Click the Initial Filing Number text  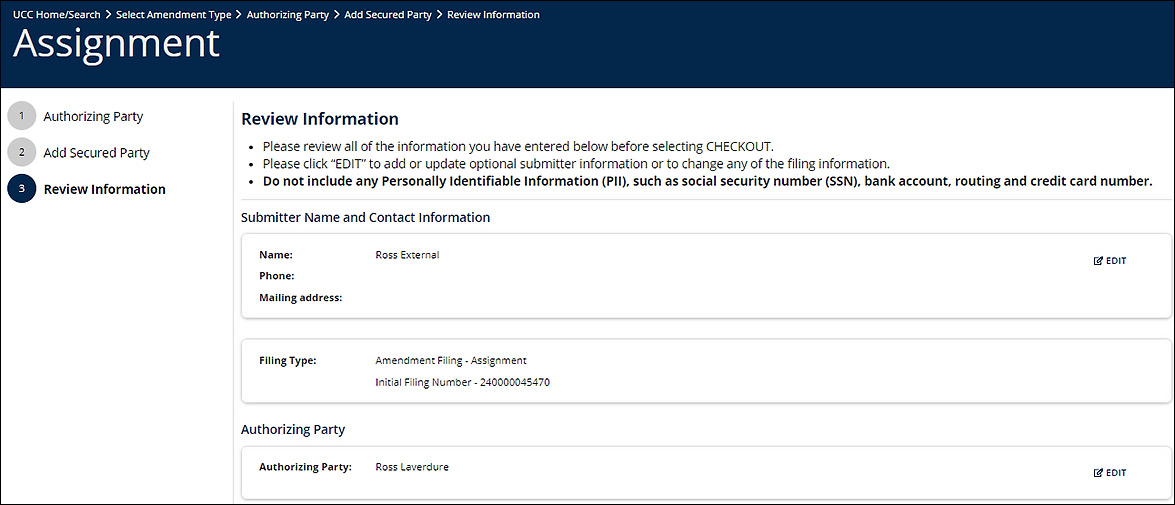point(462,382)
